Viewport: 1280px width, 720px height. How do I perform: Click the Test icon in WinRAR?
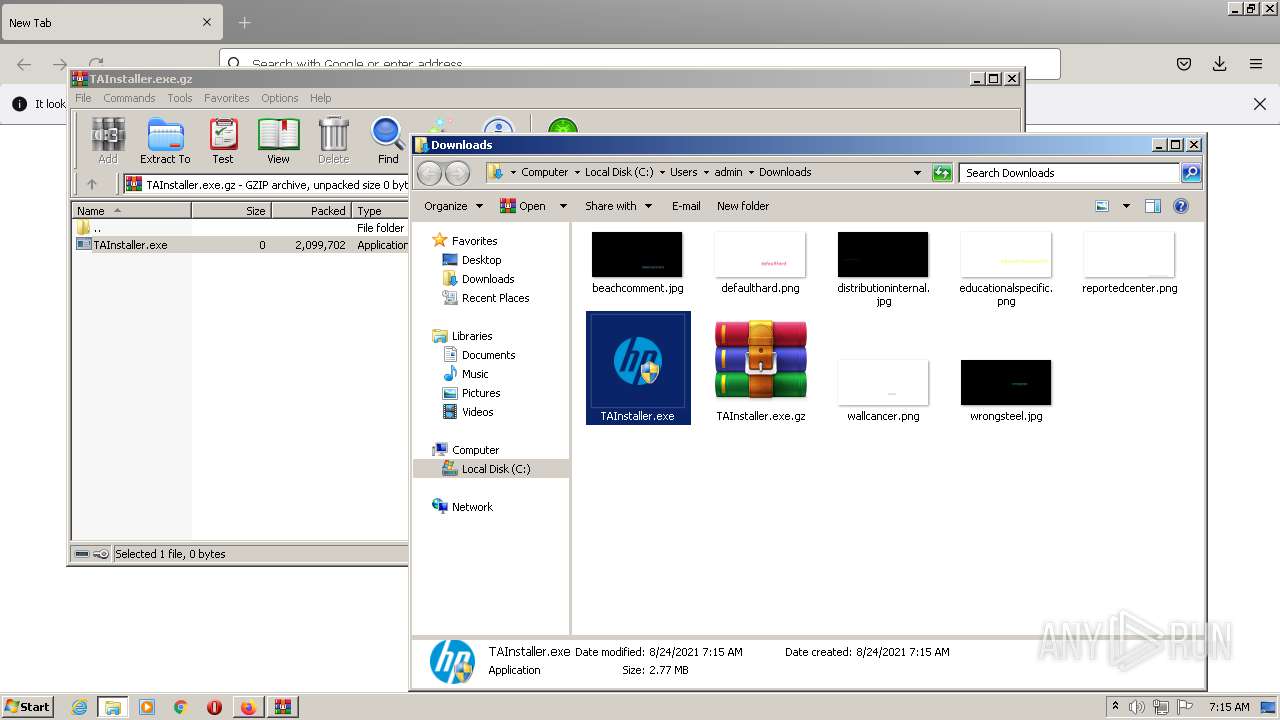point(223,141)
